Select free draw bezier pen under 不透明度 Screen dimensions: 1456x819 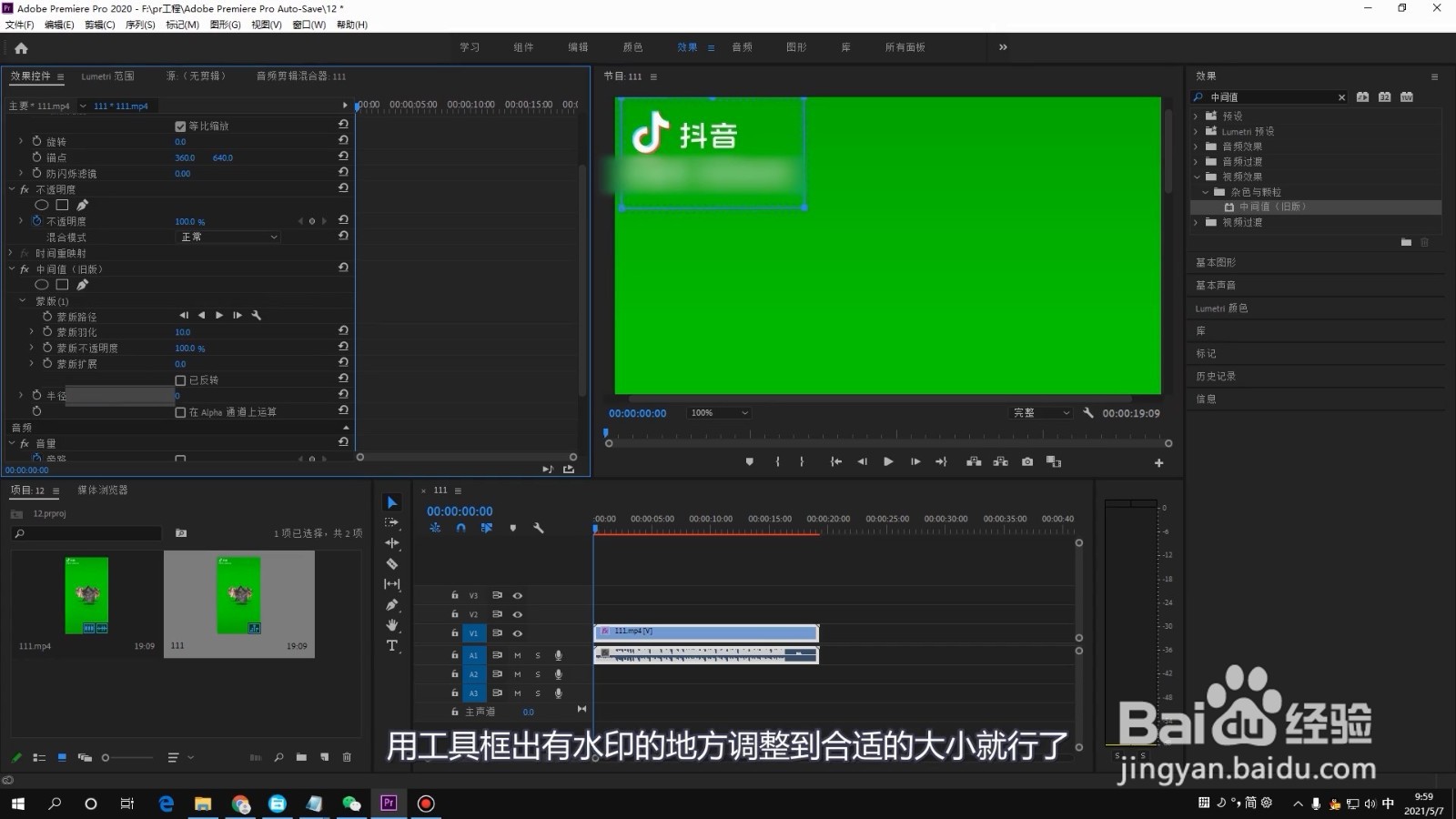83,205
